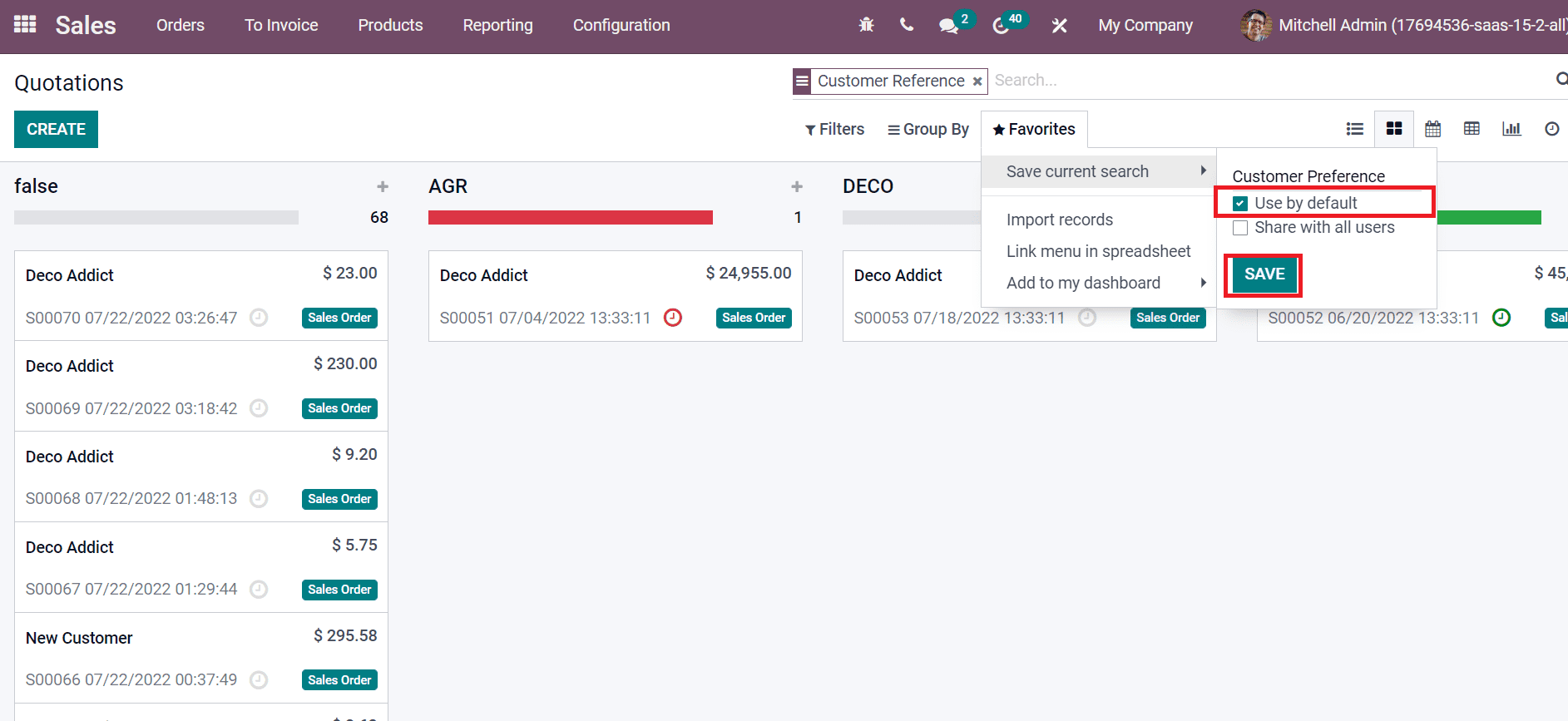Open the Reporting menu
1568x721 pixels.
pyautogui.click(x=497, y=26)
